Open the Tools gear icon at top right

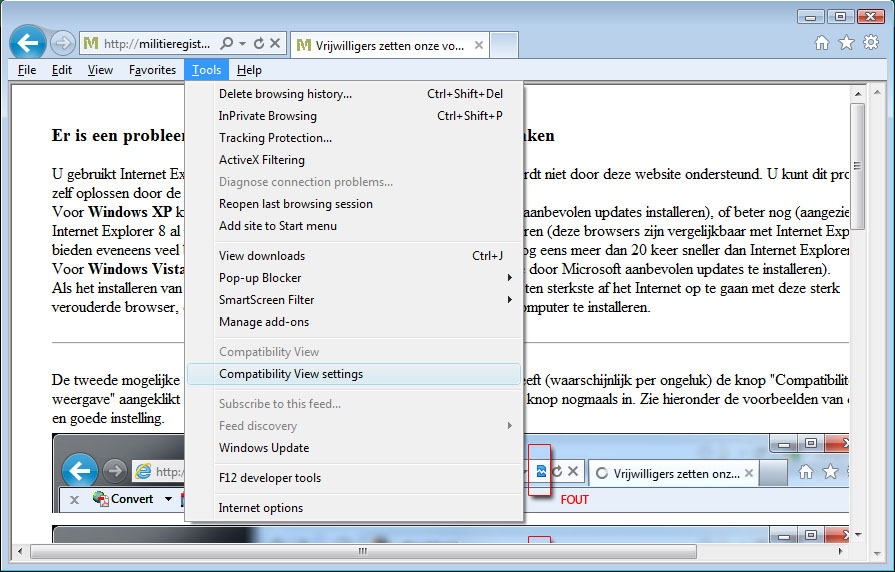(871, 42)
